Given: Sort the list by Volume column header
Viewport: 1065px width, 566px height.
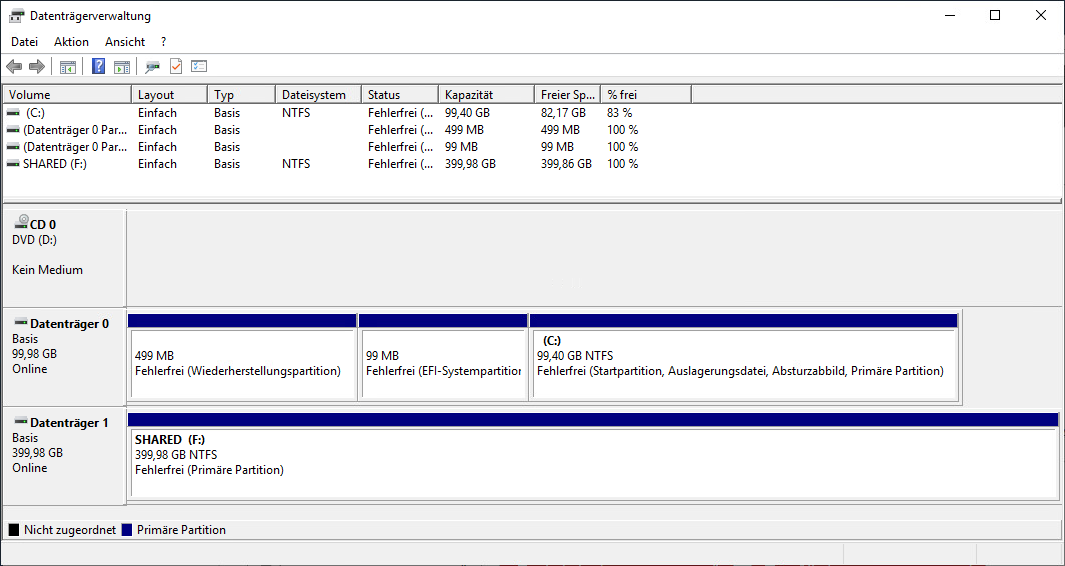Looking at the screenshot, I should (67, 95).
